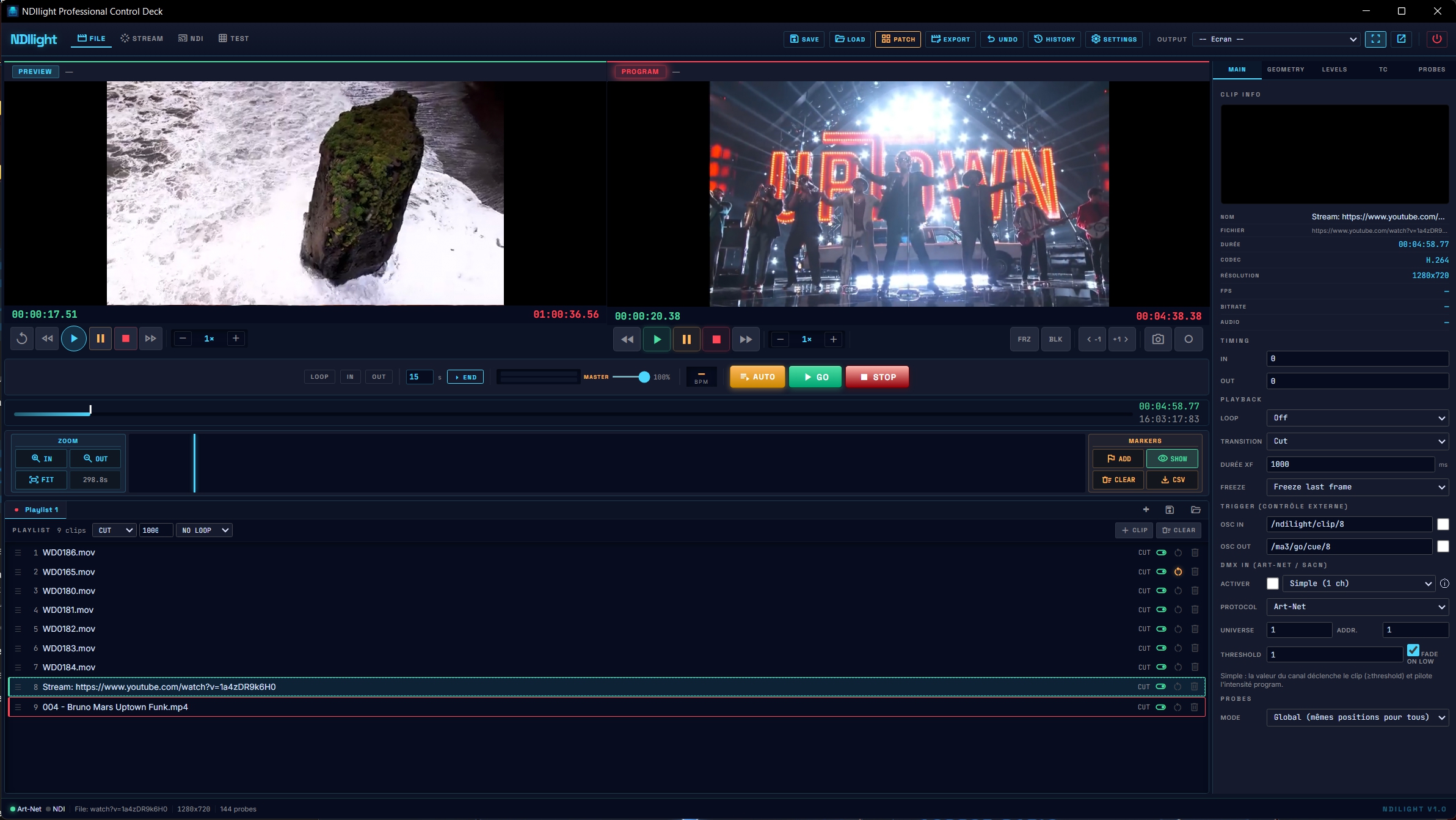The height and width of the screenshot is (820, 1456).
Task: Play the program output
Action: pyautogui.click(x=657, y=340)
